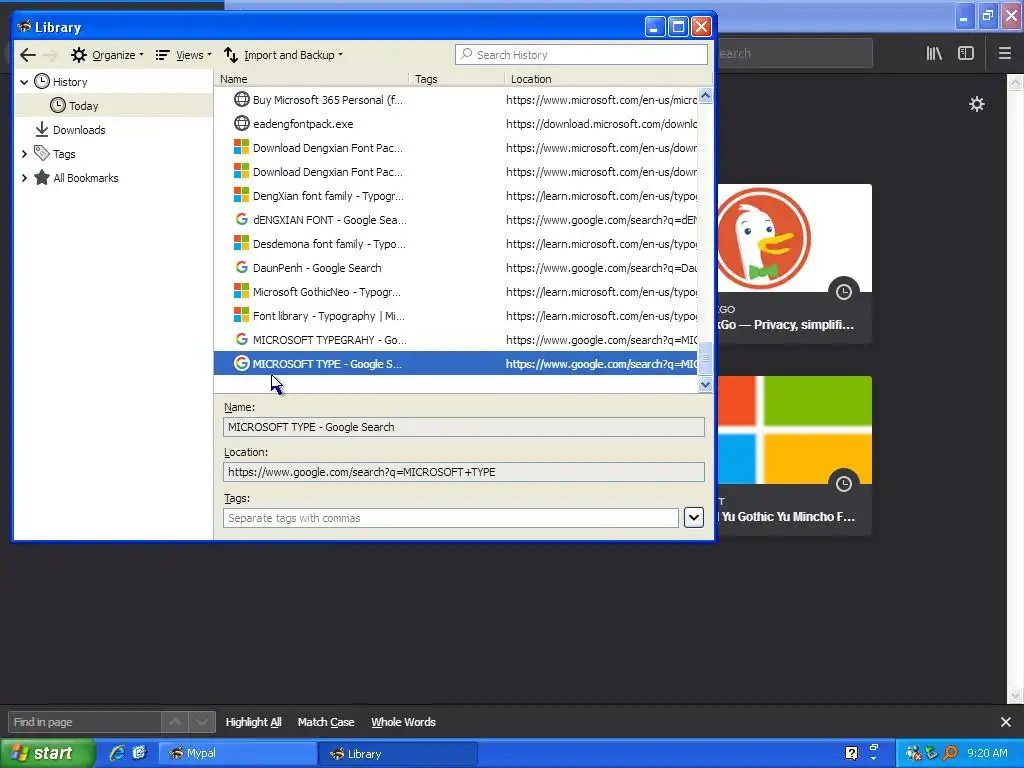The height and width of the screenshot is (768, 1024).
Task: Open new tab settings gear in Mypal
Action: [976, 104]
